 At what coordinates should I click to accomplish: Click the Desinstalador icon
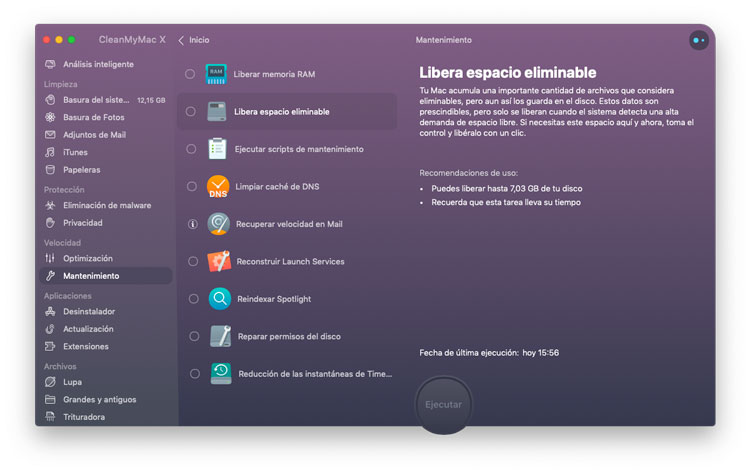click(50, 311)
